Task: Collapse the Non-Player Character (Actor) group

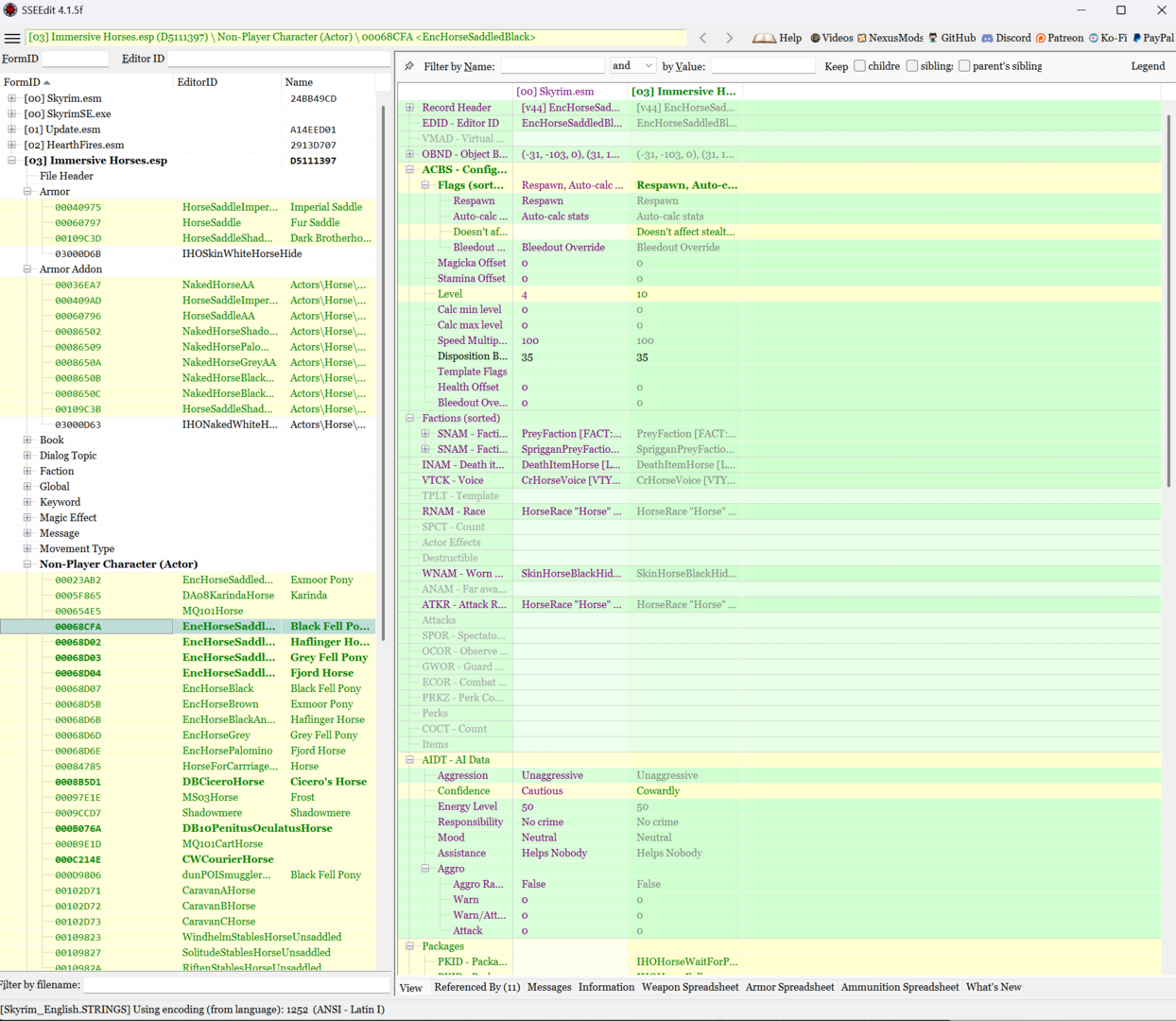Action: [x=27, y=564]
